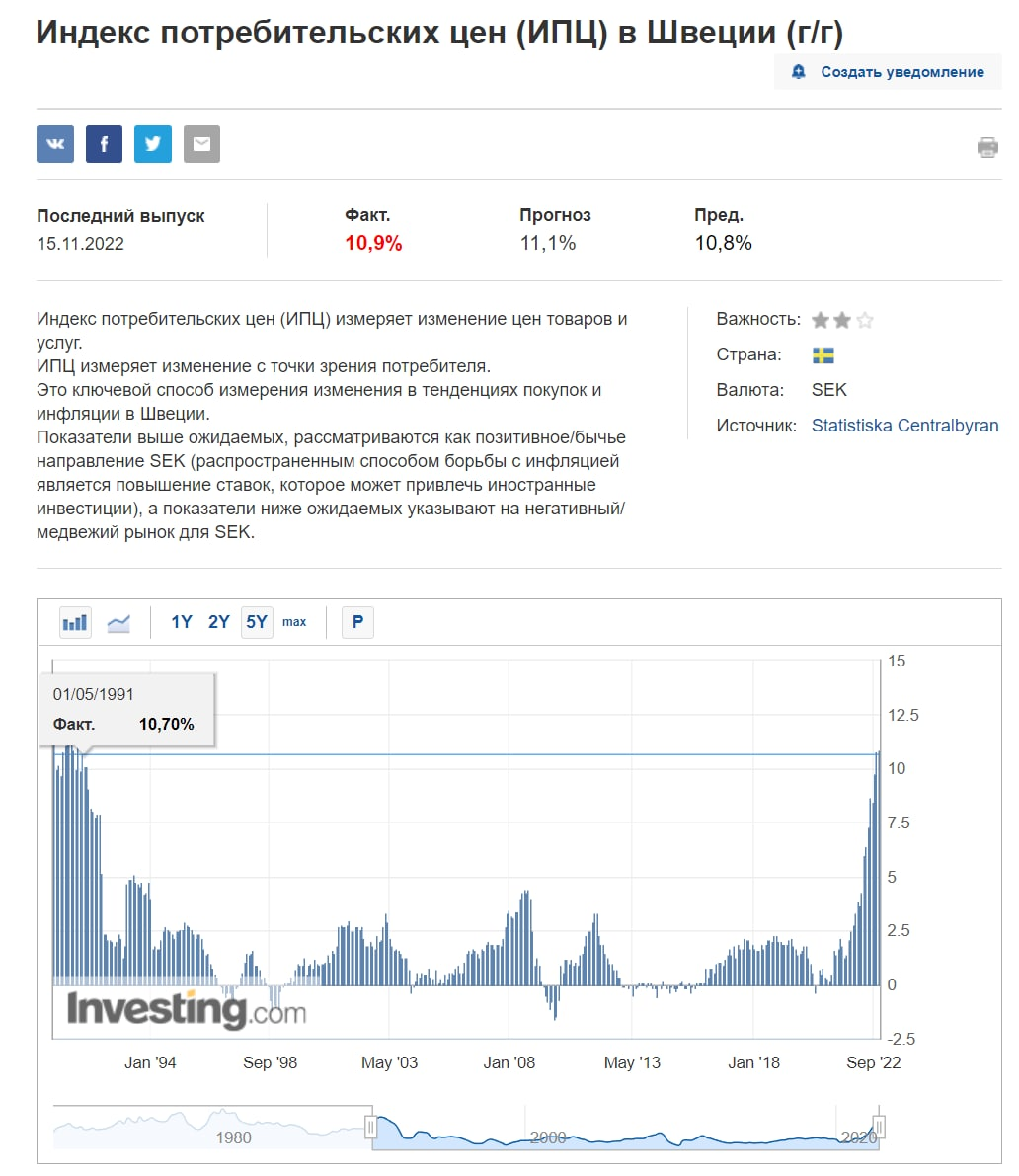Click right handle of range slider
The height and width of the screenshot is (1176, 1019).
coord(879,1127)
